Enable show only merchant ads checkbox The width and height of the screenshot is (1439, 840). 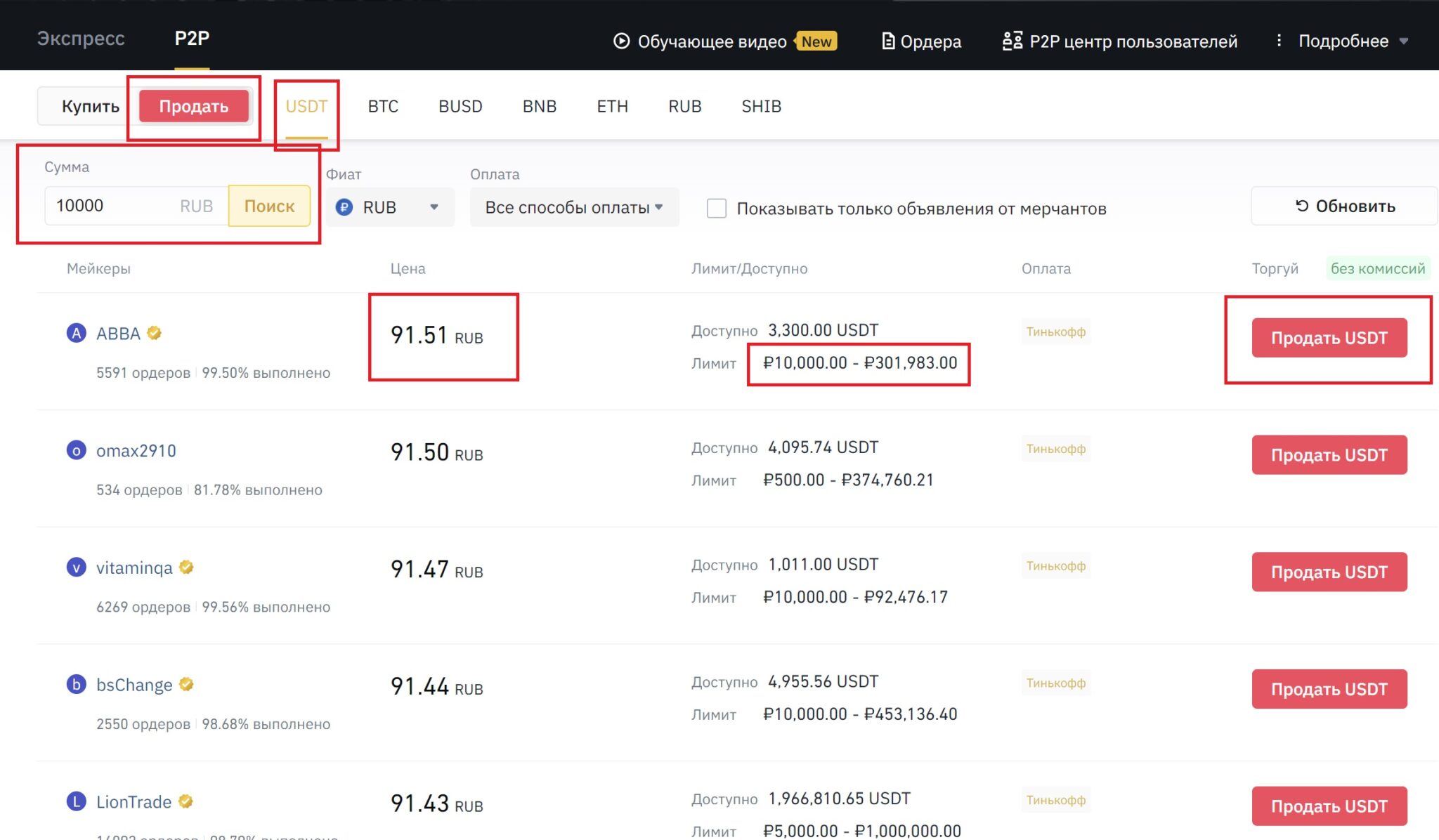pos(716,209)
